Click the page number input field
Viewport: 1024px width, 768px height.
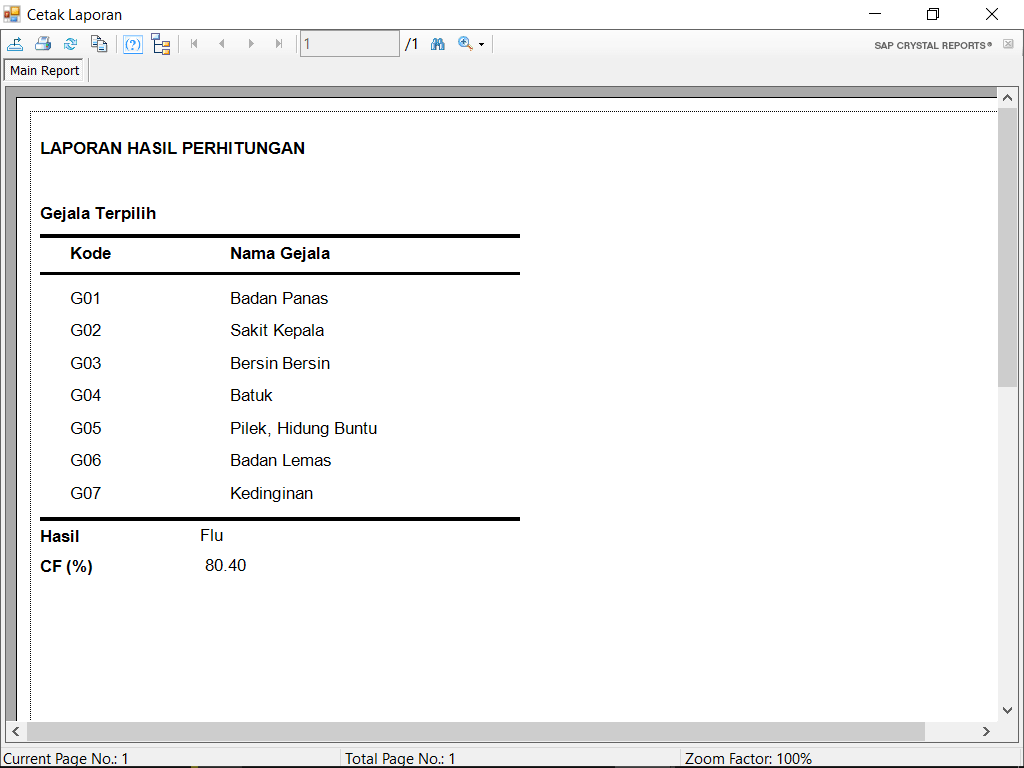pos(350,44)
